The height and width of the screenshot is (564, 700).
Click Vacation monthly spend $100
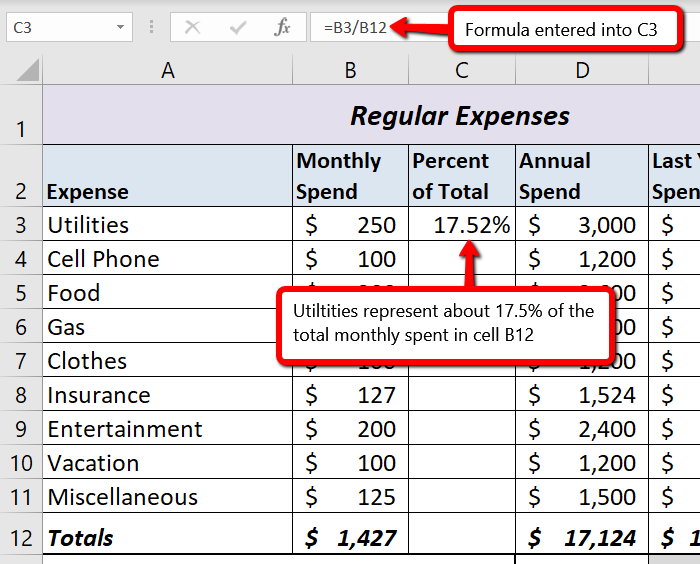(x=350, y=462)
